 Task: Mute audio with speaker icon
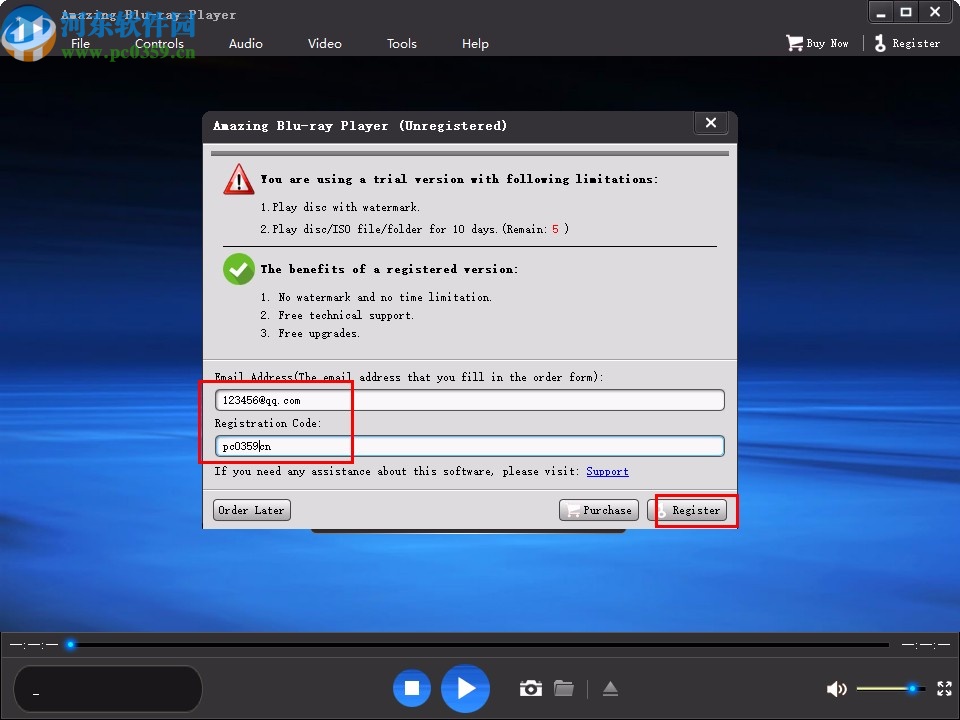click(836, 689)
